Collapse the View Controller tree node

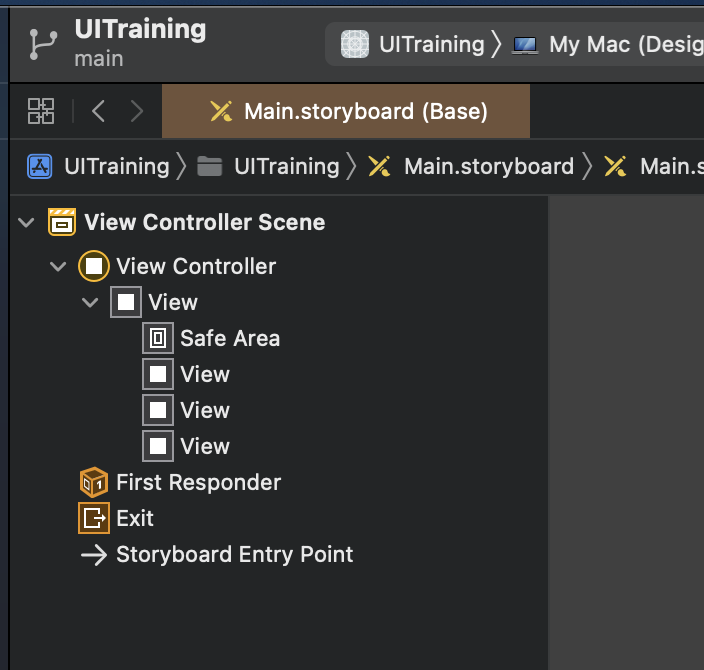pyautogui.click(x=59, y=266)
